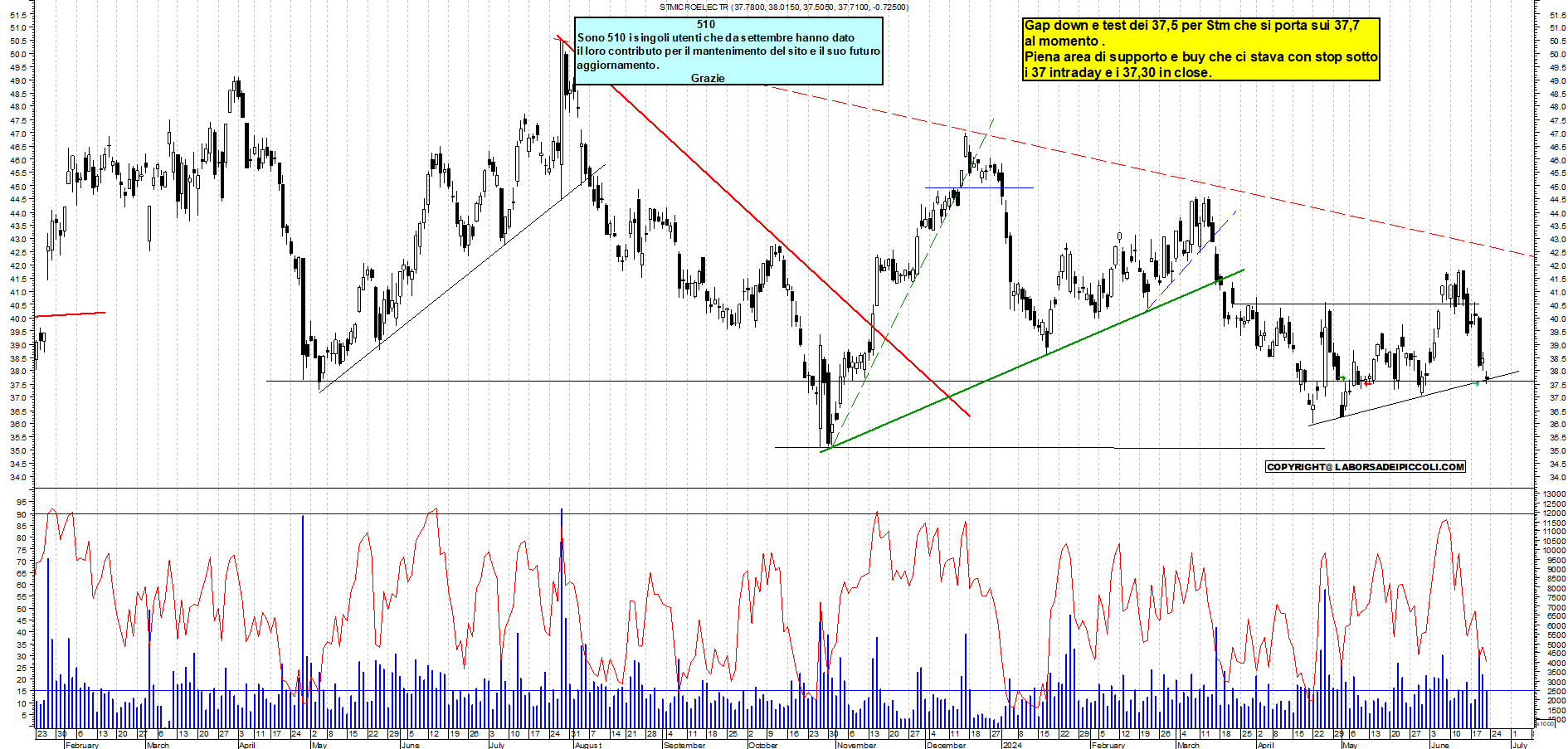Click the COPYRIGHT@LABORSADEIPICCOLI.COM label

coord(1366,467)
